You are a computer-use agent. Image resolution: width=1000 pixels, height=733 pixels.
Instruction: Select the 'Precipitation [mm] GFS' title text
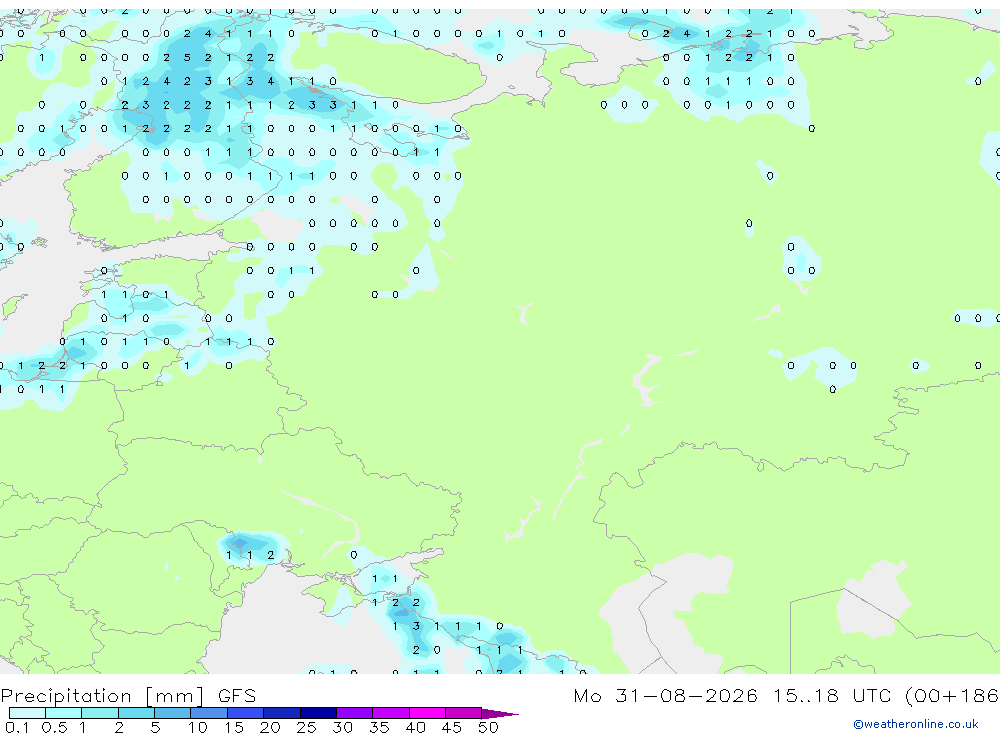point(129,695)
